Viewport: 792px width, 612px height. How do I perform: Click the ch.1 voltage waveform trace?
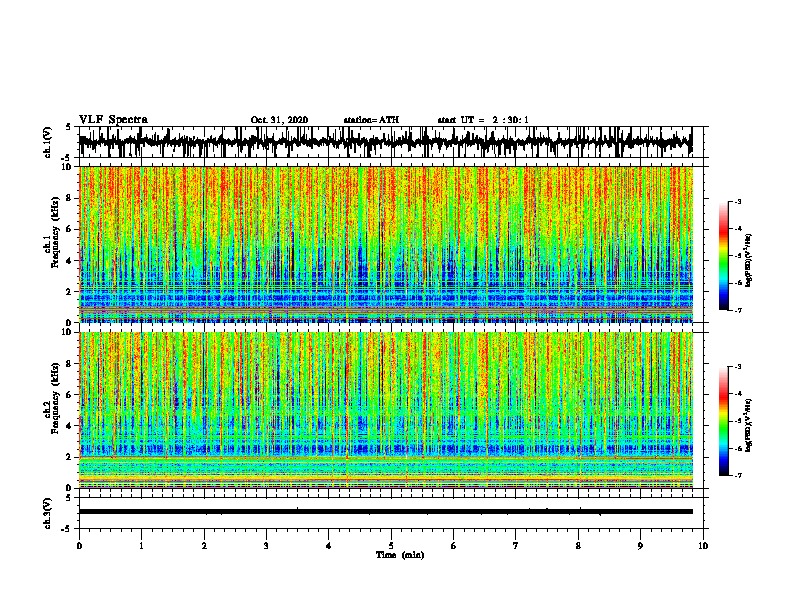point(386,142)
